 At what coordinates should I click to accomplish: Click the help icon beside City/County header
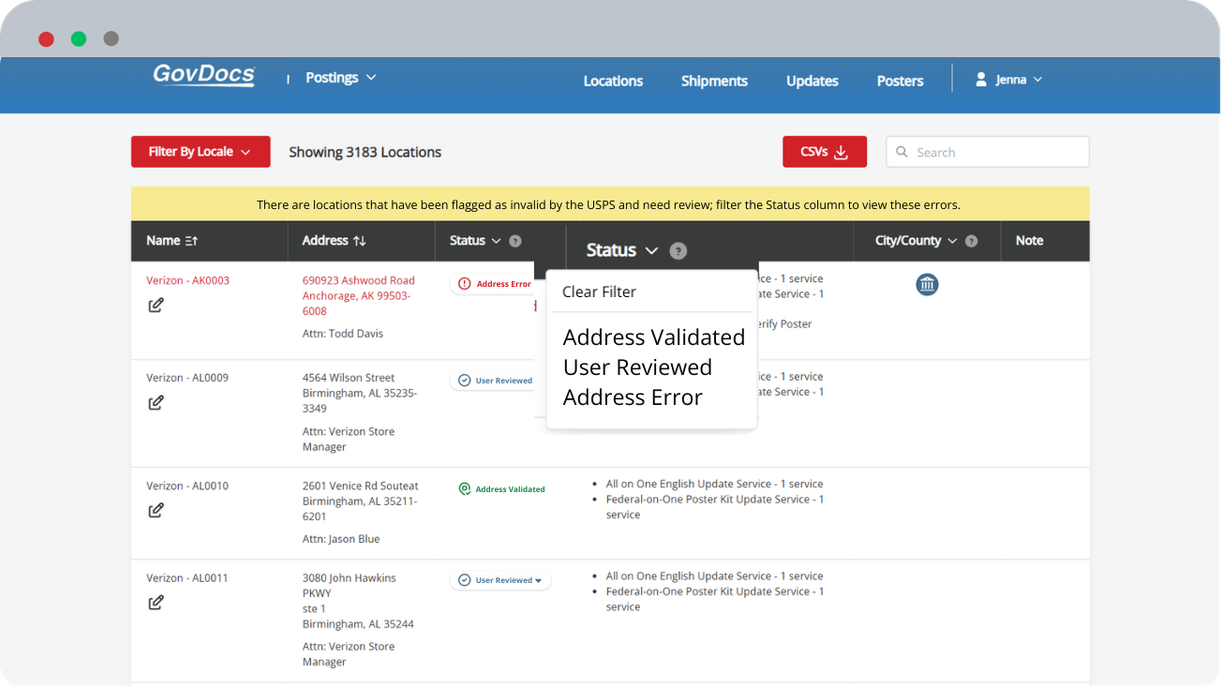coord(971,241)
